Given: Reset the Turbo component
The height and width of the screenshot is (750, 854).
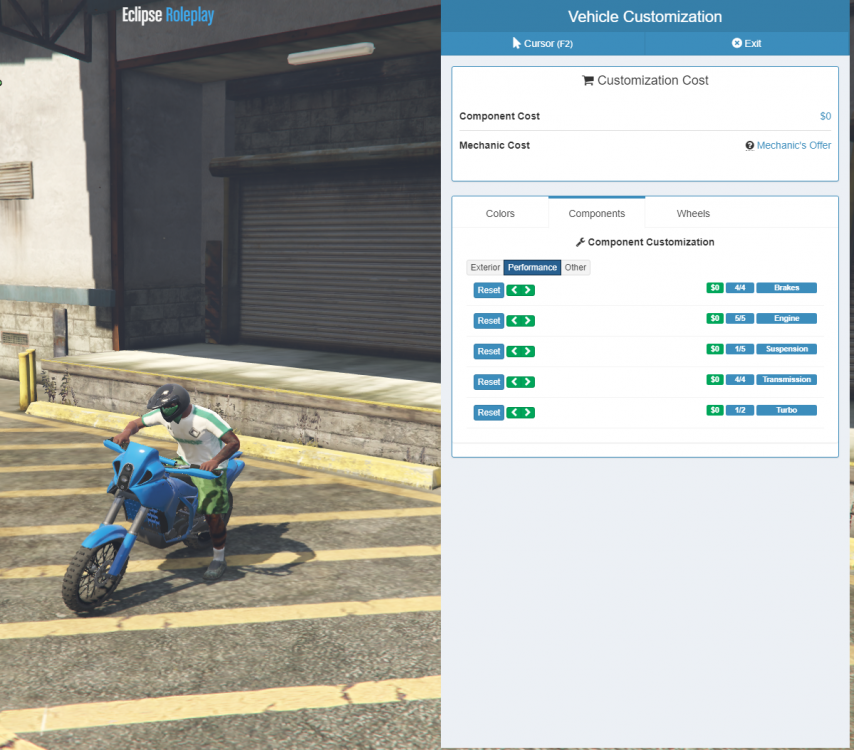Looking at the screenshot, I should [x=489, y=412].
